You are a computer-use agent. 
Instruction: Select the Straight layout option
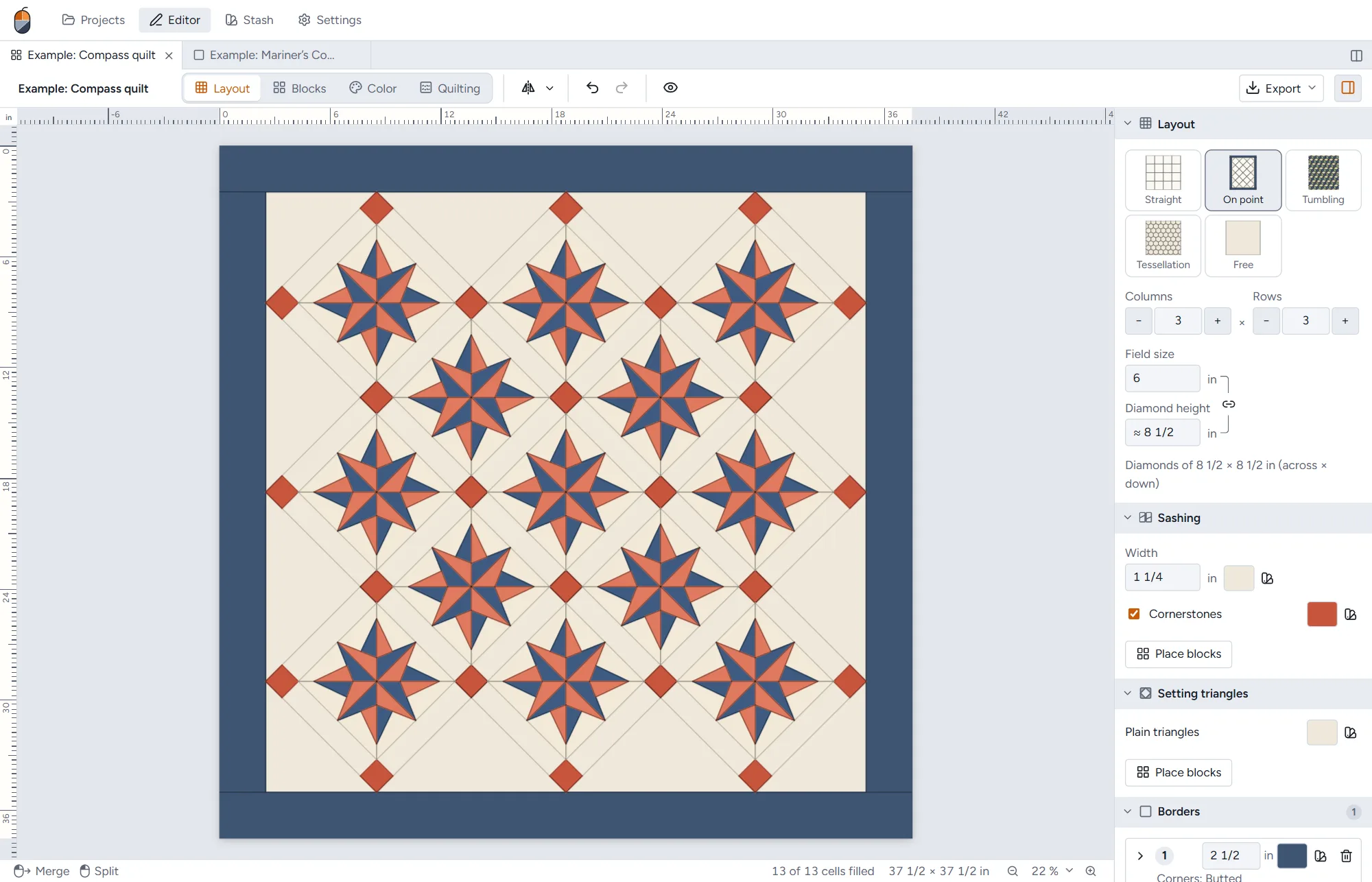[1163, 180]
